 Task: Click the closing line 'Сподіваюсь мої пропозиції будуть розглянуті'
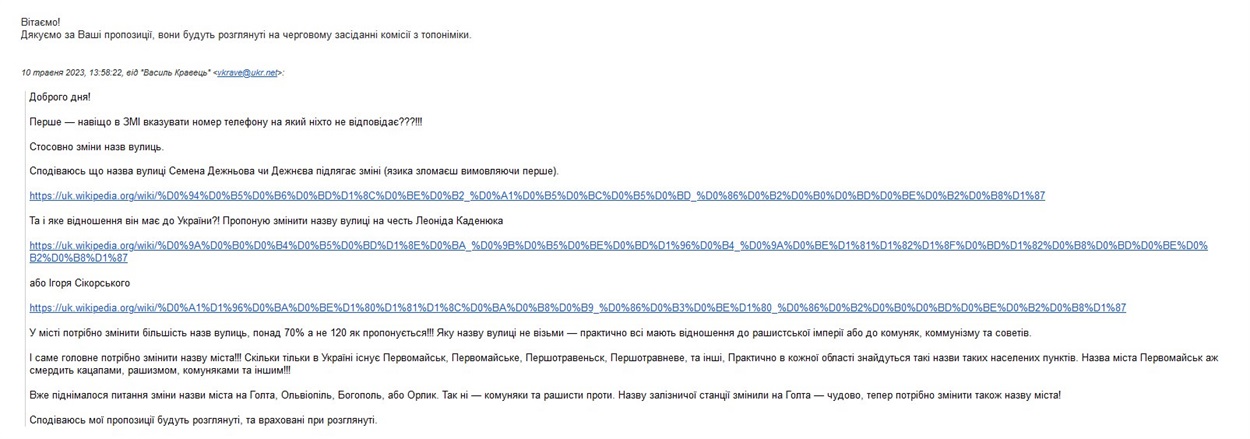[204, 420]
